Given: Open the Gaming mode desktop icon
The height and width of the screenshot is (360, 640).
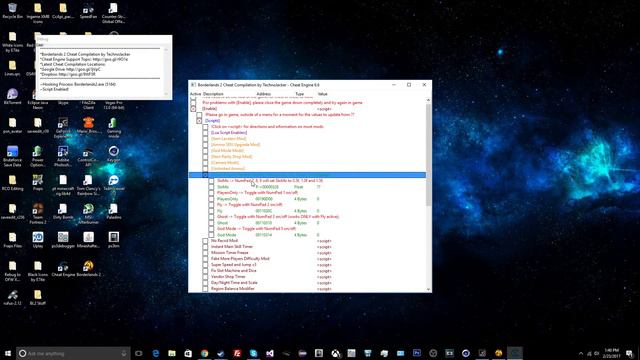Looking at the screenshot, I should (113, 128).
